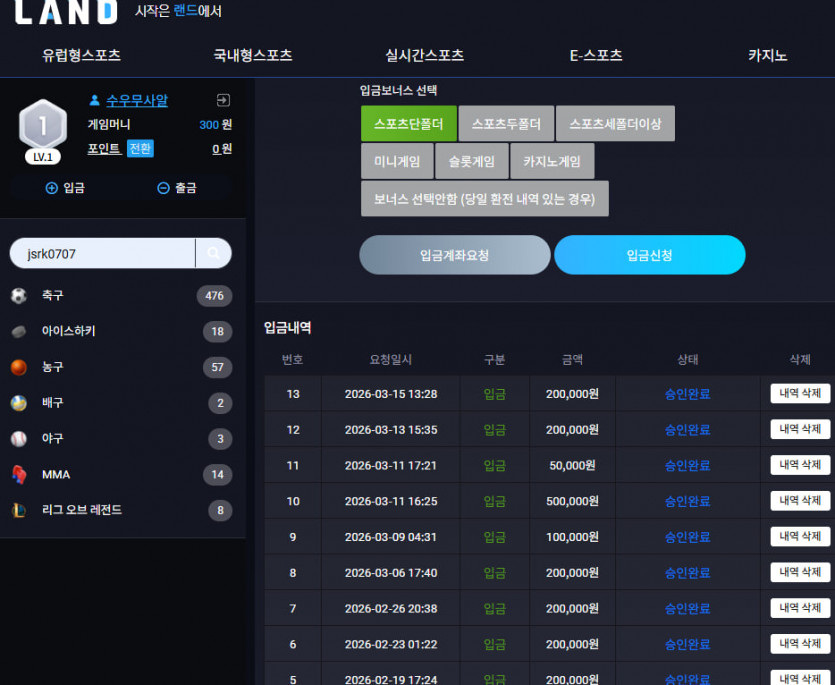Delete deposit record number 13
The width and height of the screenshot is (835, 685).
800,394
